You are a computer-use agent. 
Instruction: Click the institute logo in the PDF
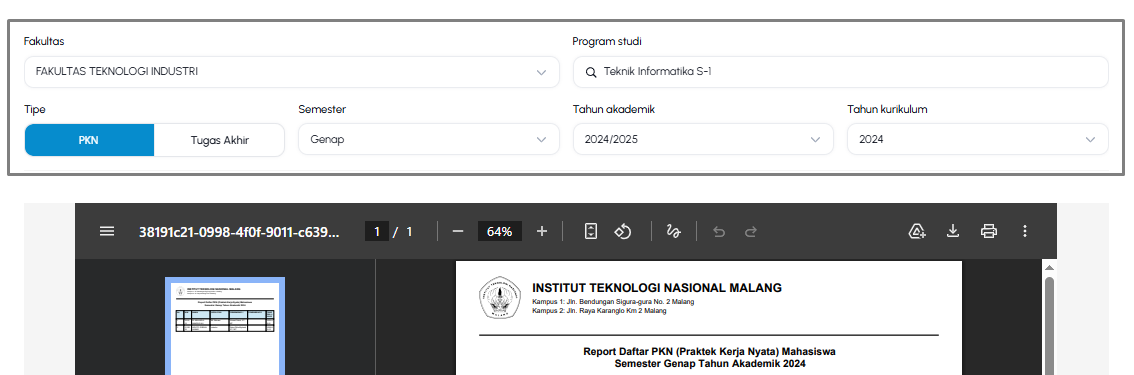[500, 297]
